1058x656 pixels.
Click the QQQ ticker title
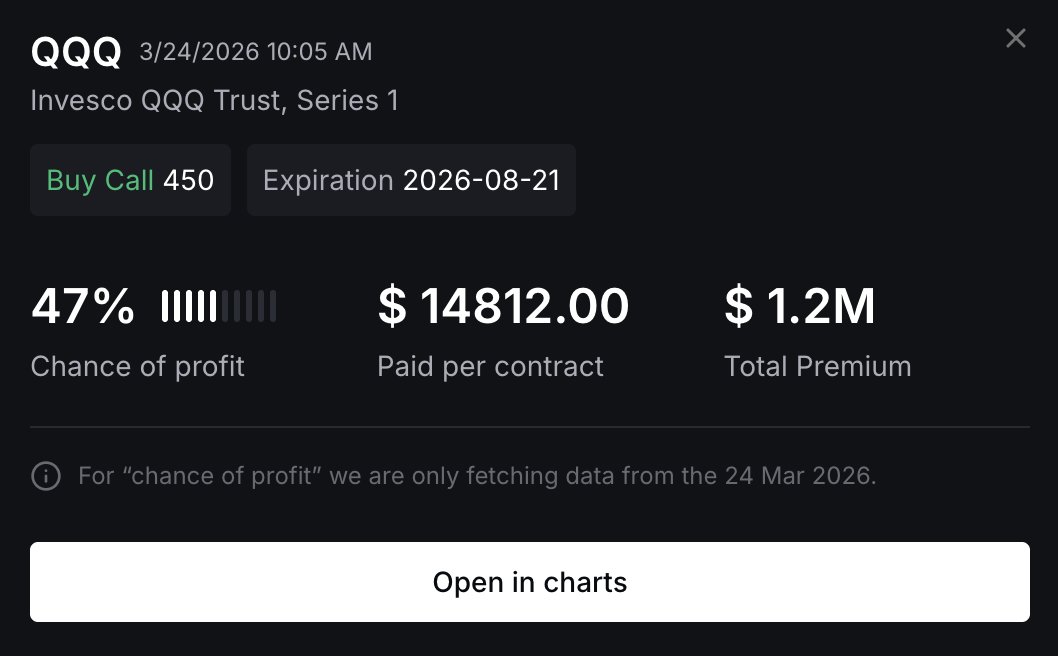pyautogui.click(x=76, y=51)
